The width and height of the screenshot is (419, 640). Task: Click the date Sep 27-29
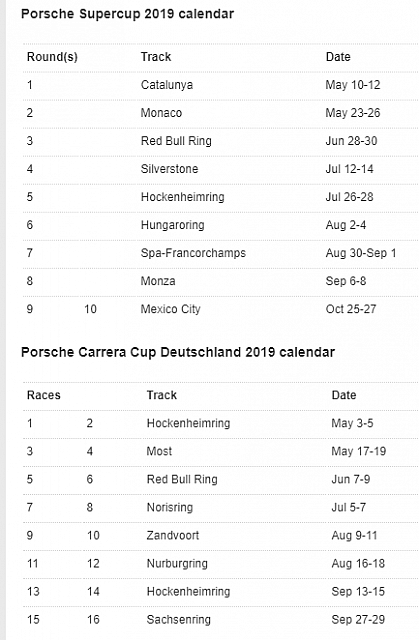pos(358,620)
